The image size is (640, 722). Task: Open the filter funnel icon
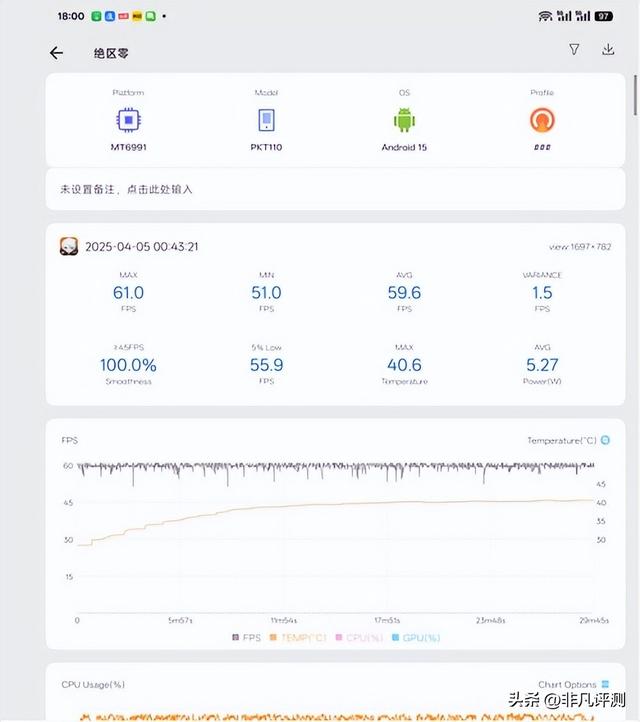point(574,49)
